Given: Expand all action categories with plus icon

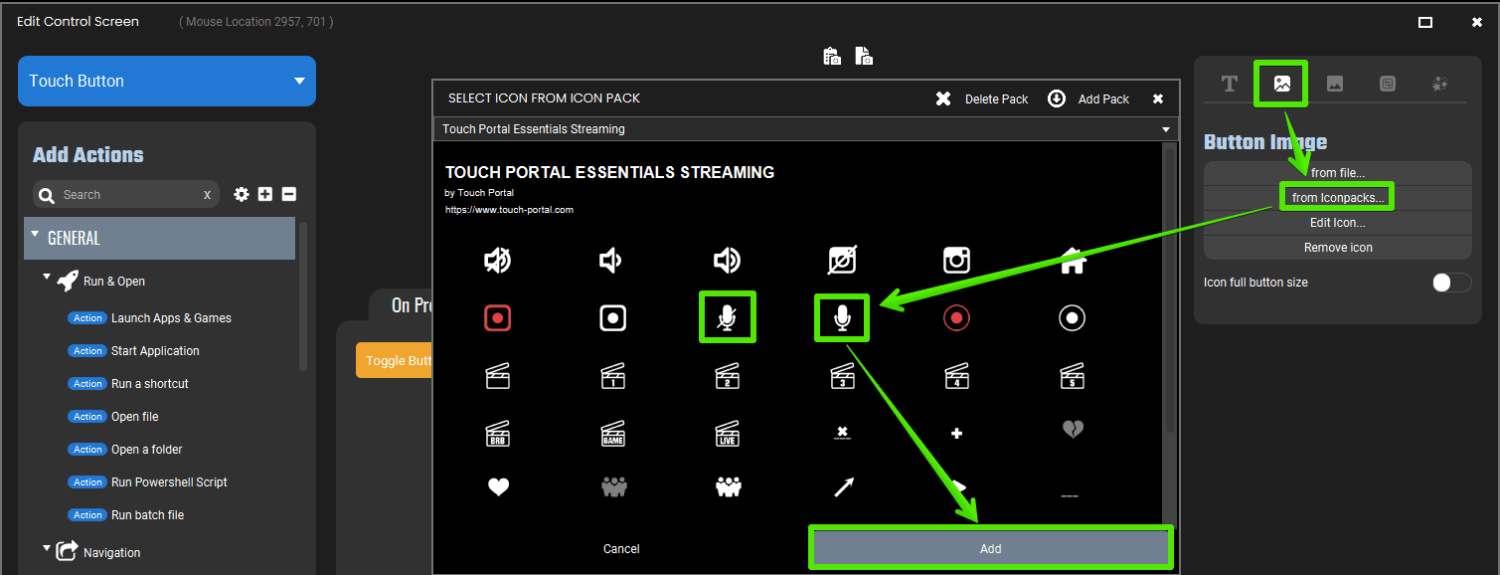Looking at the screenshot, I should coord(265,194).
